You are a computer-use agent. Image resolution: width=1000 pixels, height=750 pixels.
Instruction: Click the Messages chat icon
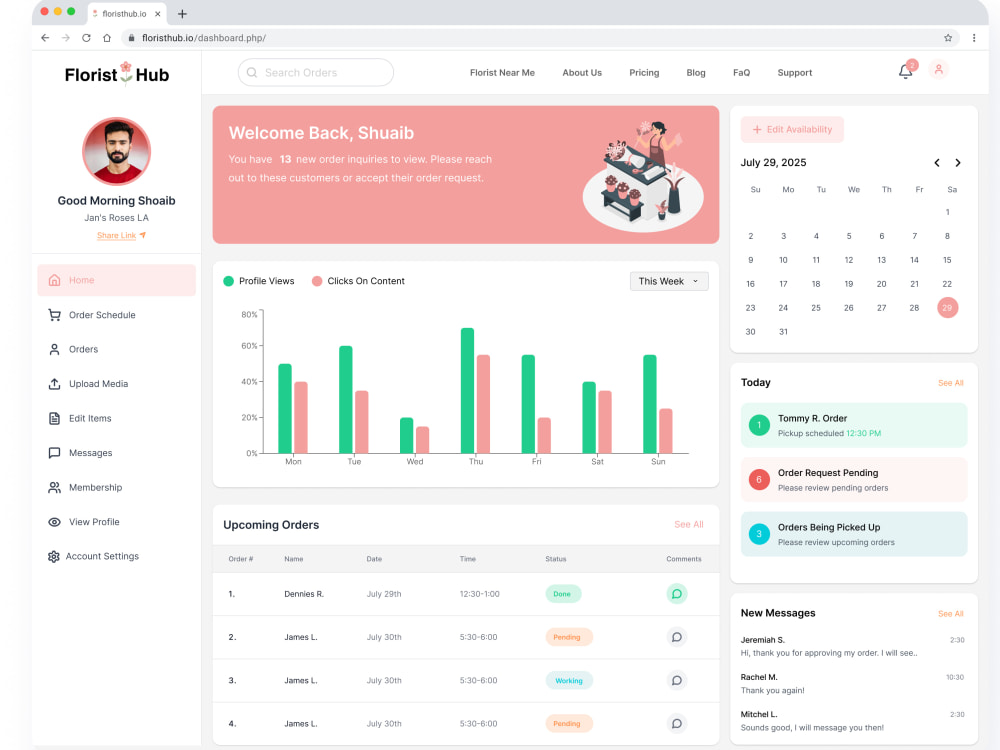54,453
